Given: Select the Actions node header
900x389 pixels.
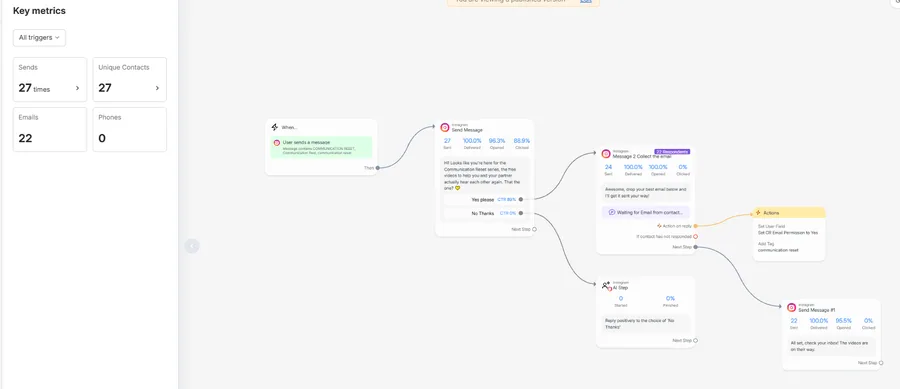Looking at the screenshot, I should pyautogui.click(x=789, y=212).
